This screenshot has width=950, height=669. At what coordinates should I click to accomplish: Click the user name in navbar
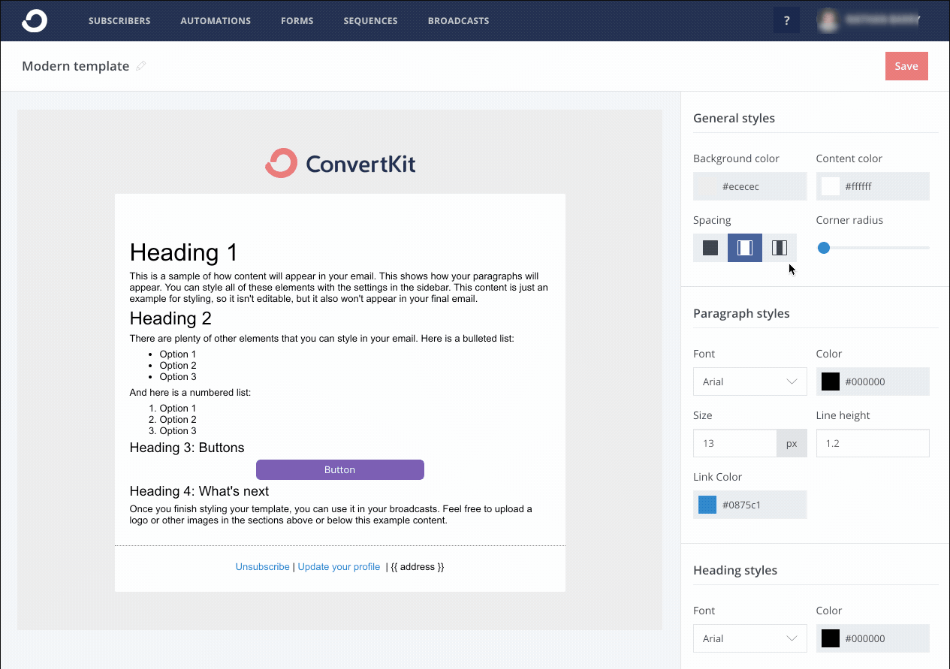[883, 21]
